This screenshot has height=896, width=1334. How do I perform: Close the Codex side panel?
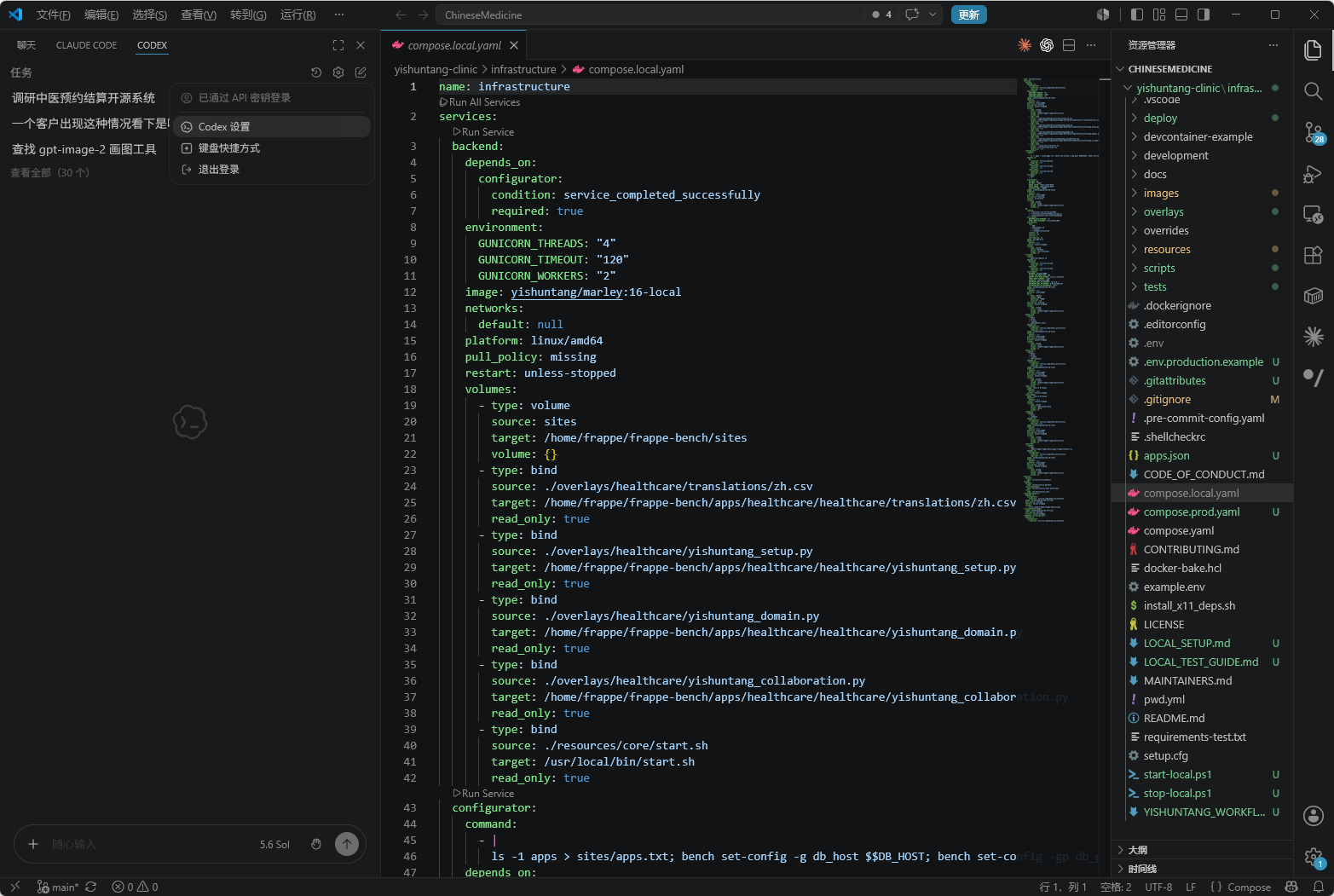[x=361, y=45]
